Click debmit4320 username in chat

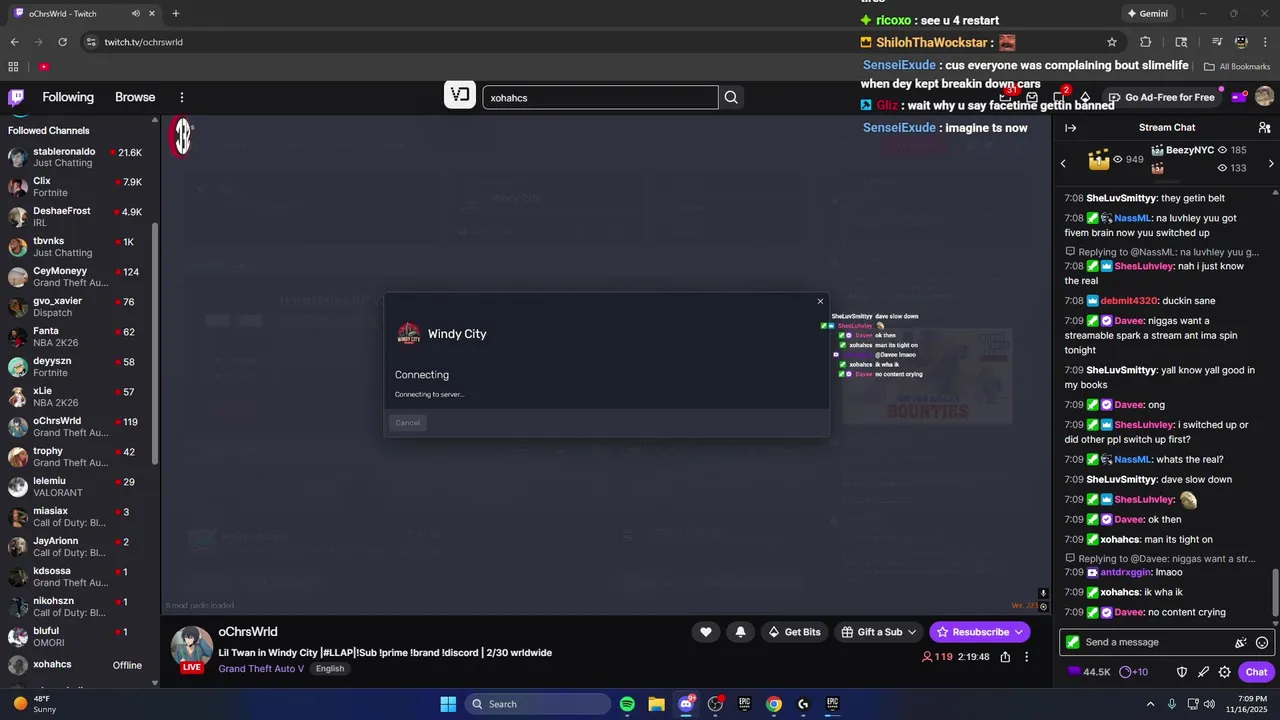[1129, 300]
